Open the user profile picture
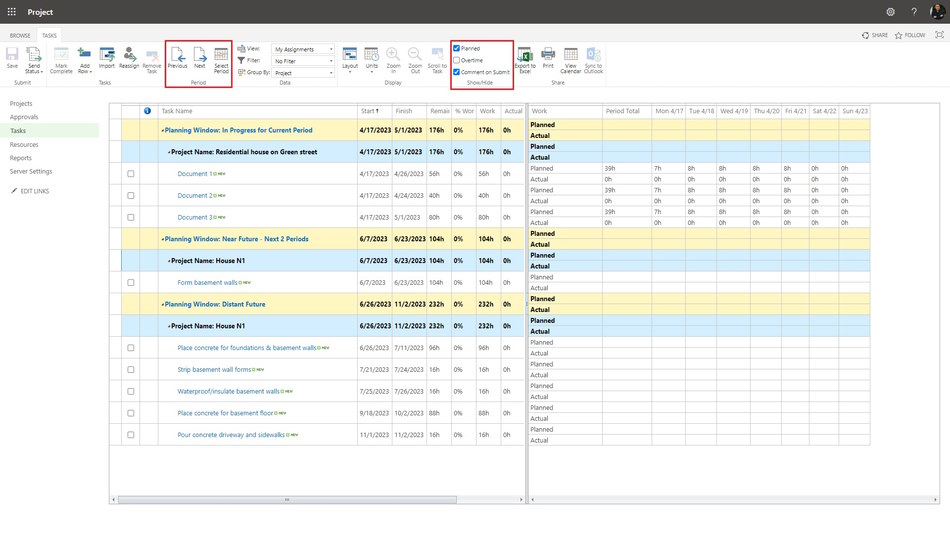 click(x=937, y=12)
